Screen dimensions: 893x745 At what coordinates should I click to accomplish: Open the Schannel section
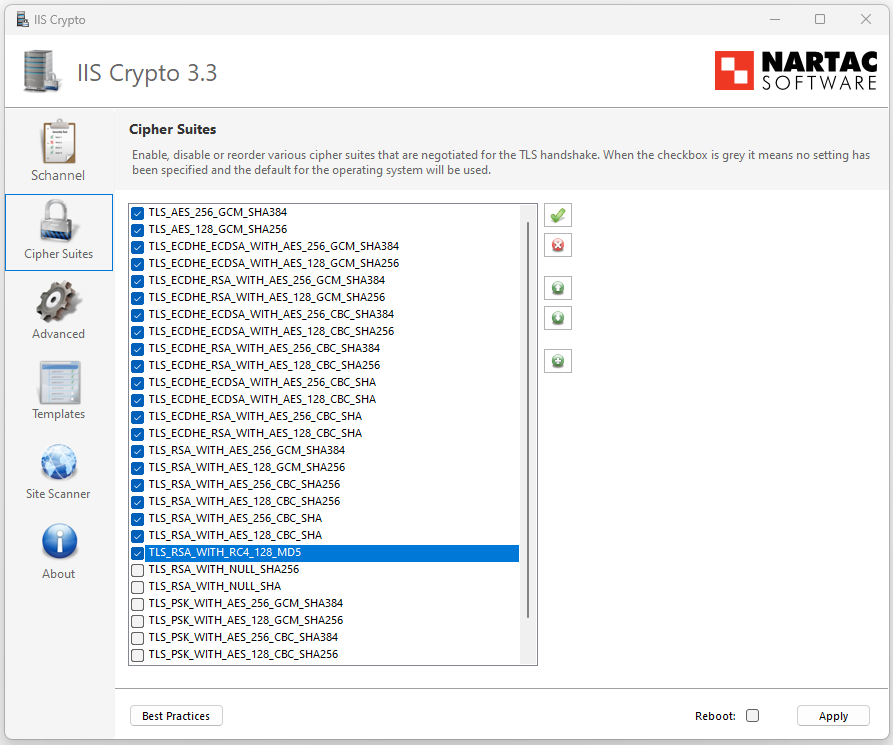pyautogui.click(x=58, y=151)
